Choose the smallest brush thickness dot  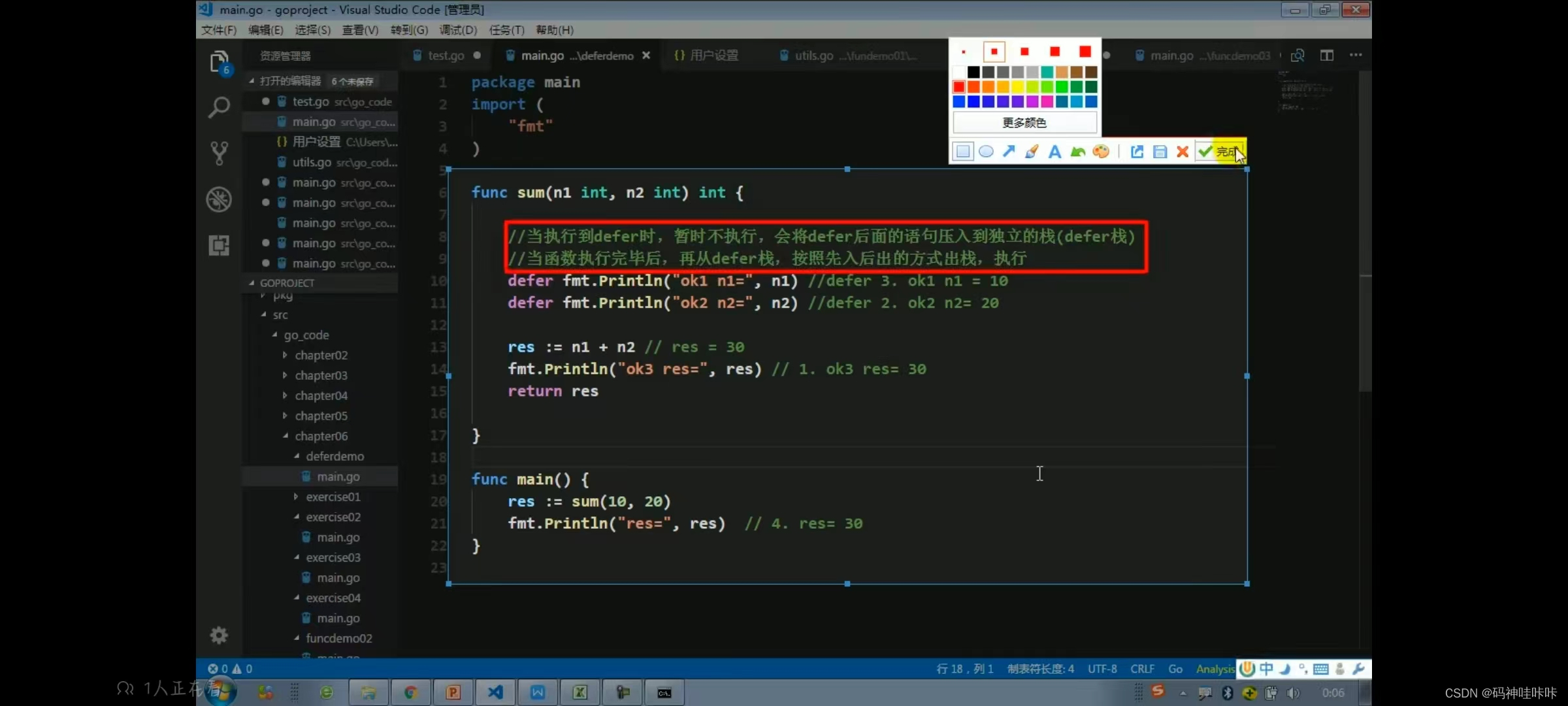click(964, 52)
